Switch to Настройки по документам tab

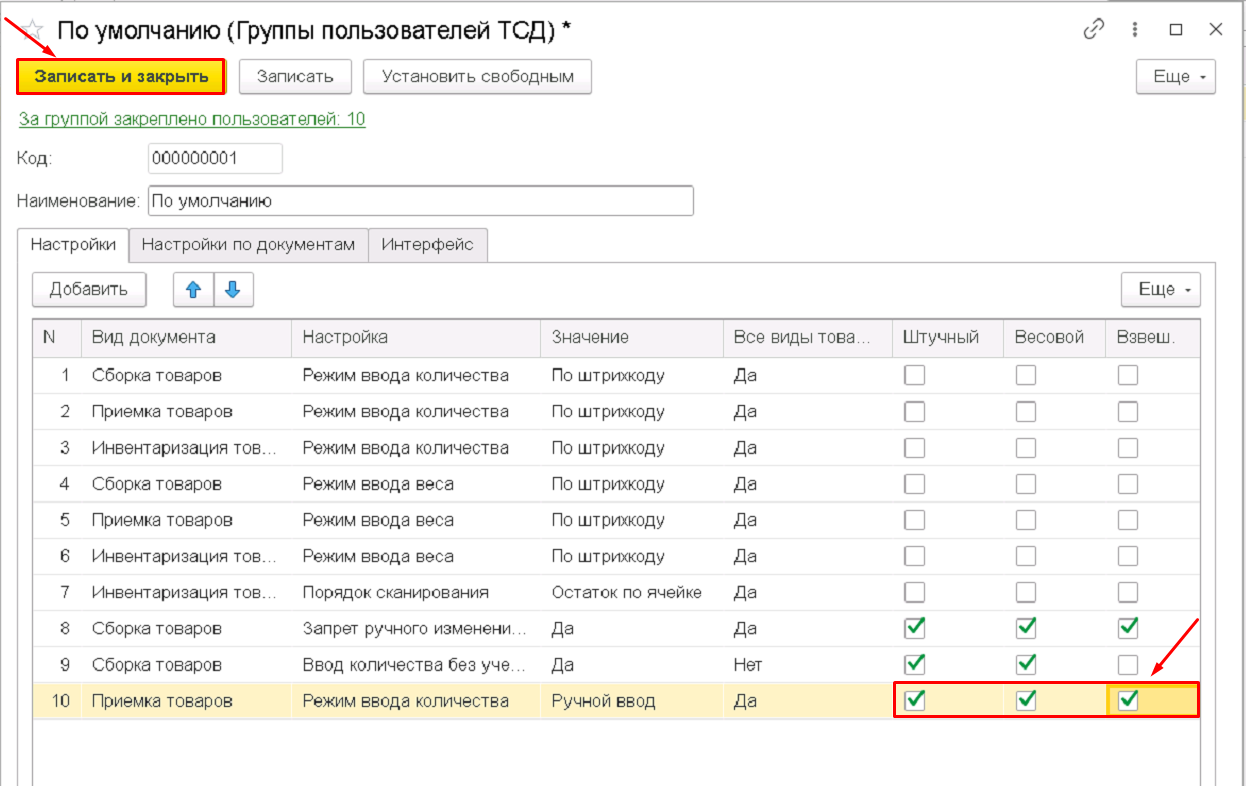coord(248,245)
